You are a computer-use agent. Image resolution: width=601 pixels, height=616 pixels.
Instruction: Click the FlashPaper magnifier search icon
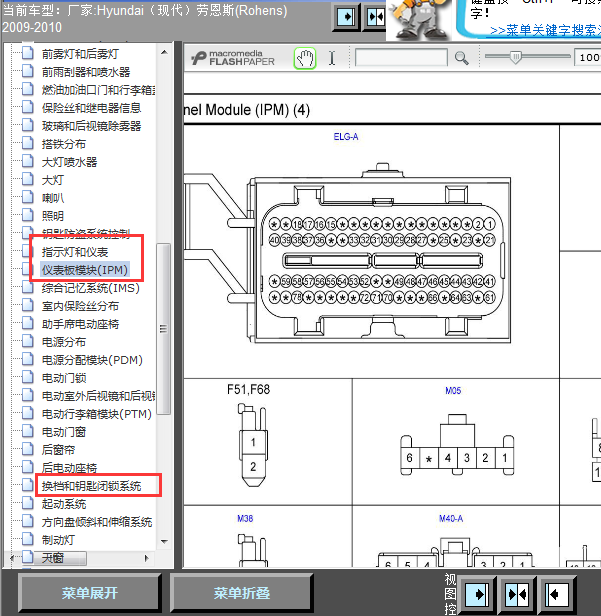461,58
